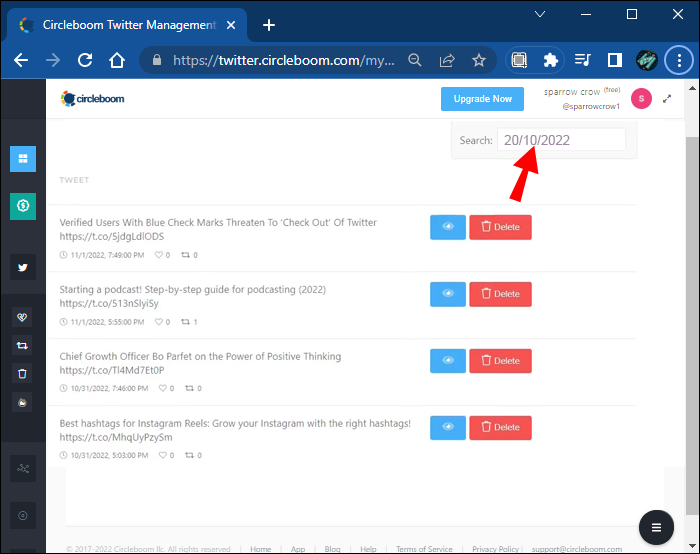Viewport: 700px width, 554px height.
Task: Open the https://t.co/MhqUyPzySm link
Action: coord(116,437)
